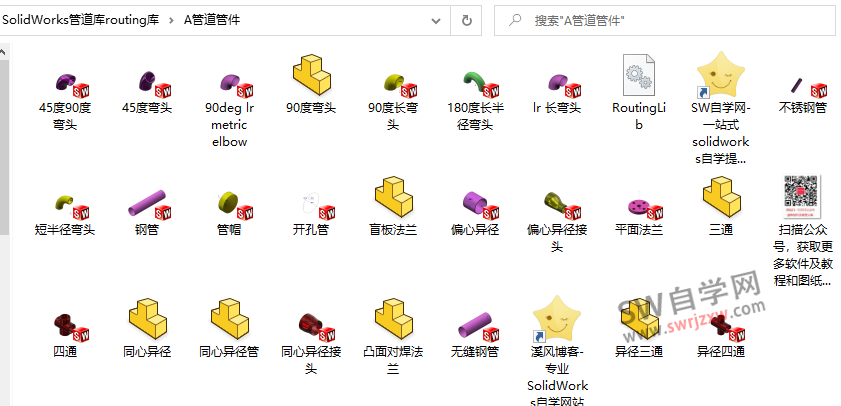
Task: Click the file name label 四通
Action: coord(65,352)
